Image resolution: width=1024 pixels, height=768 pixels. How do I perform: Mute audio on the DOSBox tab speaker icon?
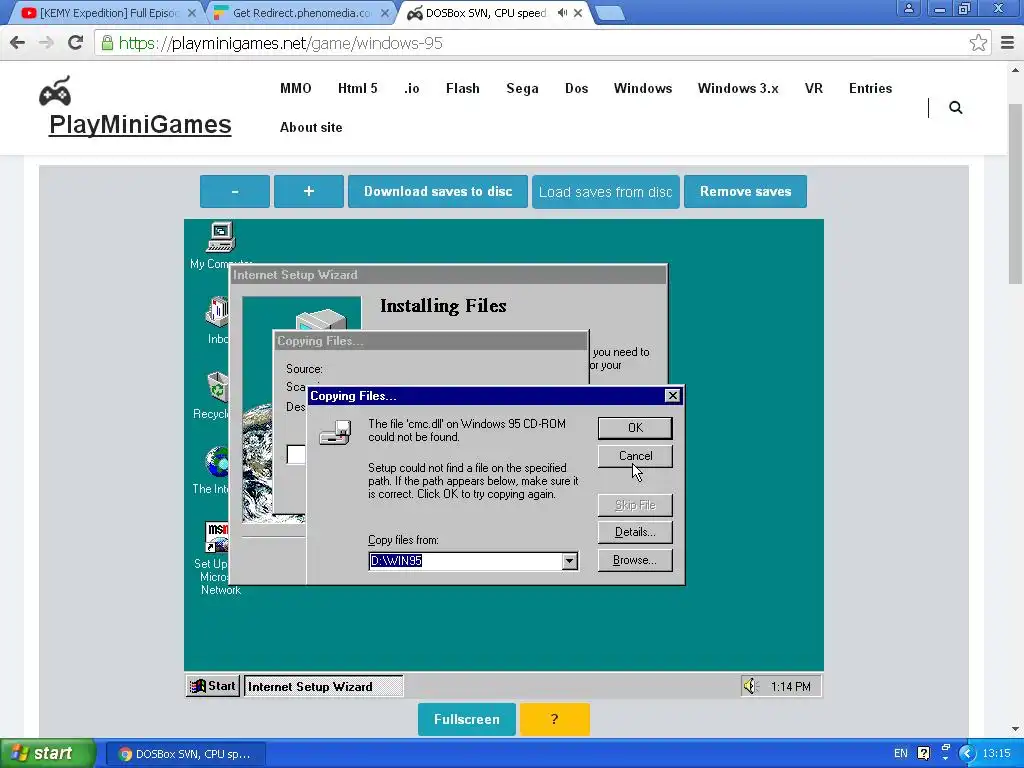tap(562, 12)
